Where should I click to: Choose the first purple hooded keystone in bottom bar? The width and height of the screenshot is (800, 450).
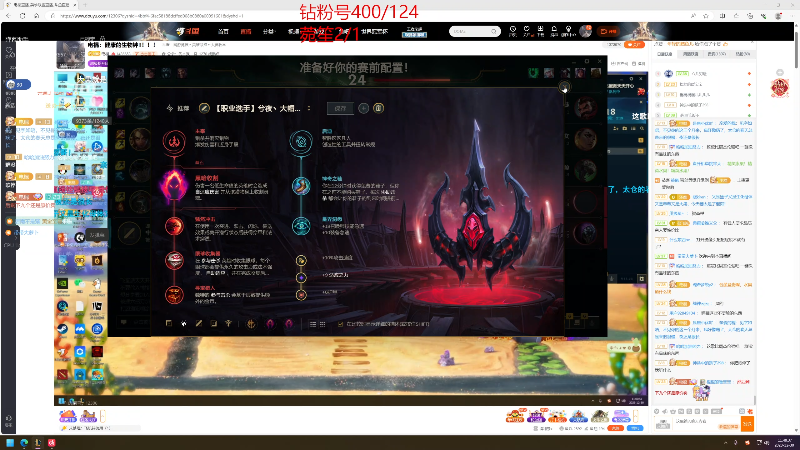coord(270,323)
